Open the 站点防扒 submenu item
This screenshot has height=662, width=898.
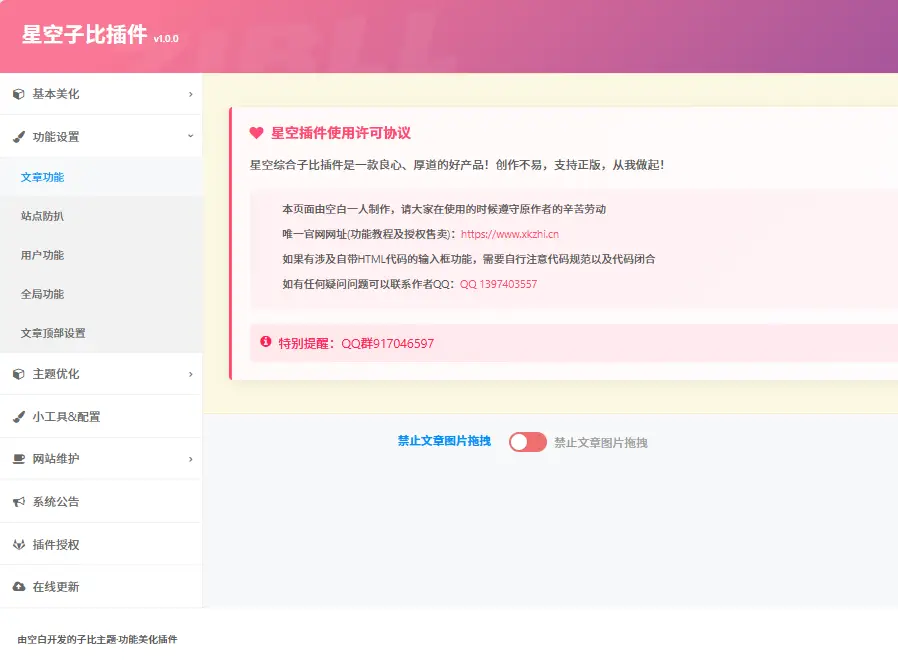tap(42, 216)
